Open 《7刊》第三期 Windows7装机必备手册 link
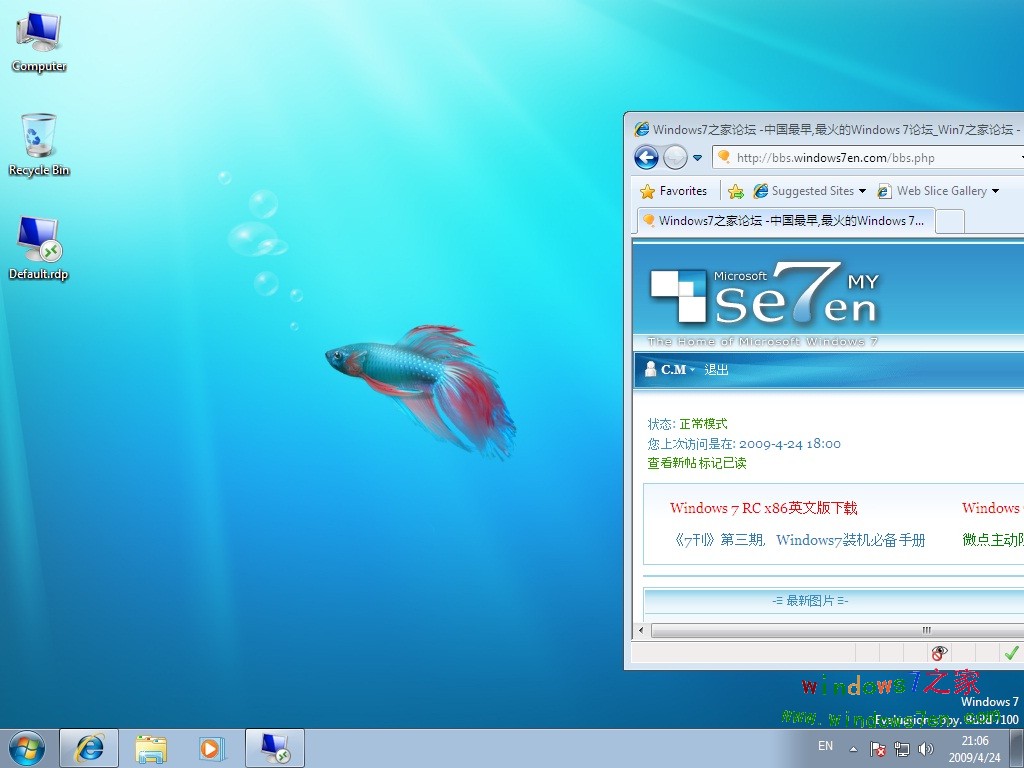This screenshot has width=1024, height=768. click(799, 540)
